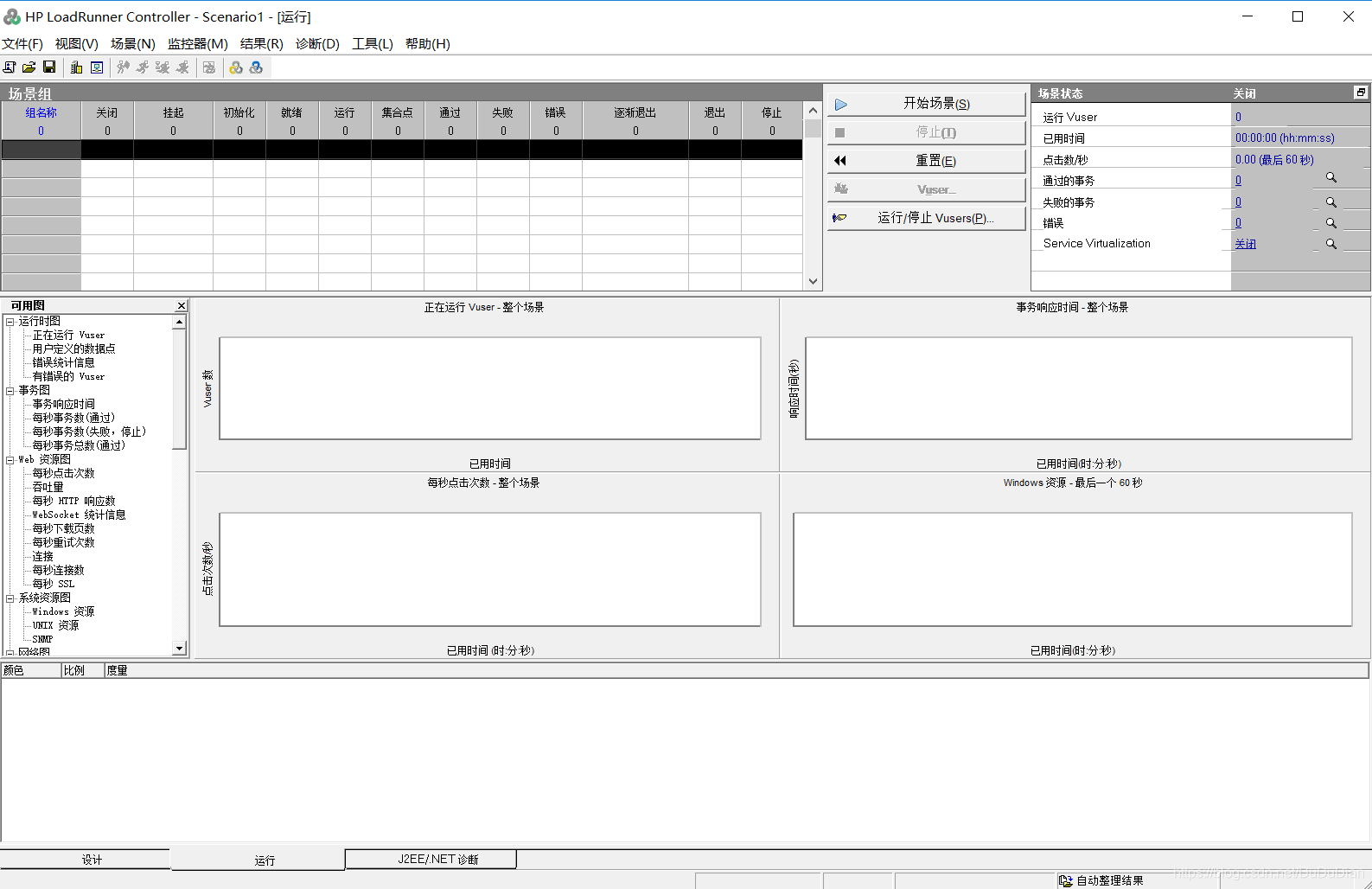Open the 工具(L) menu
The image size is (1372, 889).
point(373,44)
